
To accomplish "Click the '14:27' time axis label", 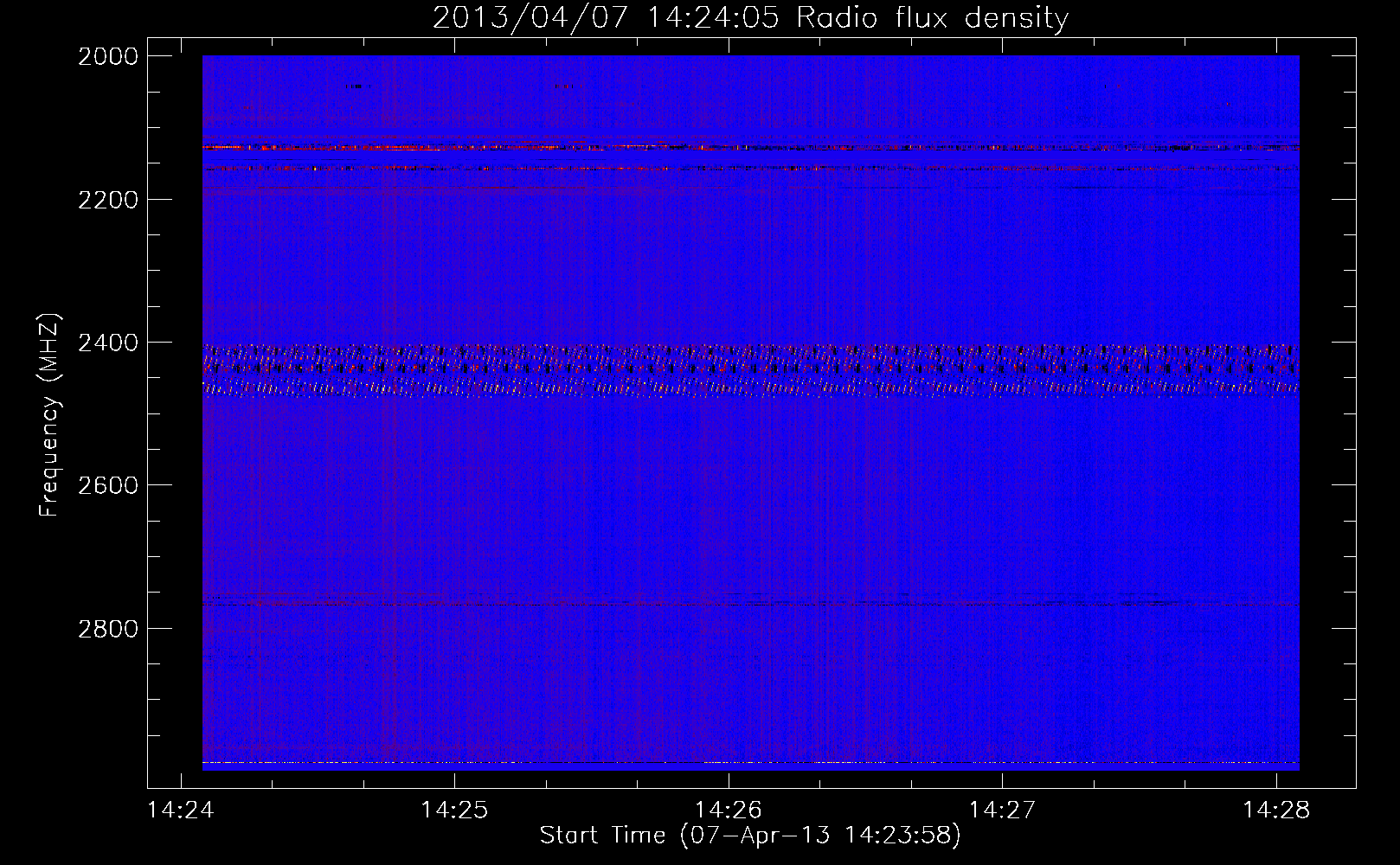I will (x=1002, y=810).
